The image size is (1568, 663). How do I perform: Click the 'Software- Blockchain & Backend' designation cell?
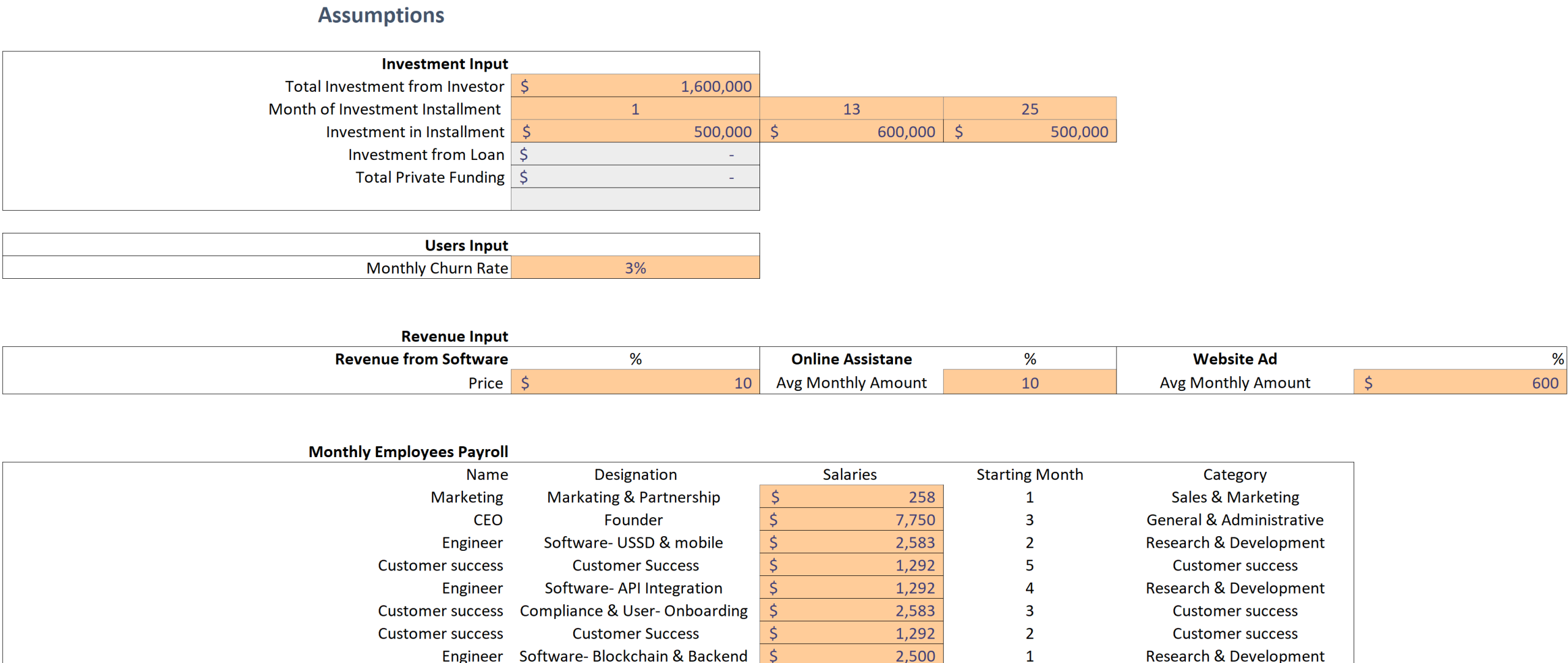[x=633, y=655]
